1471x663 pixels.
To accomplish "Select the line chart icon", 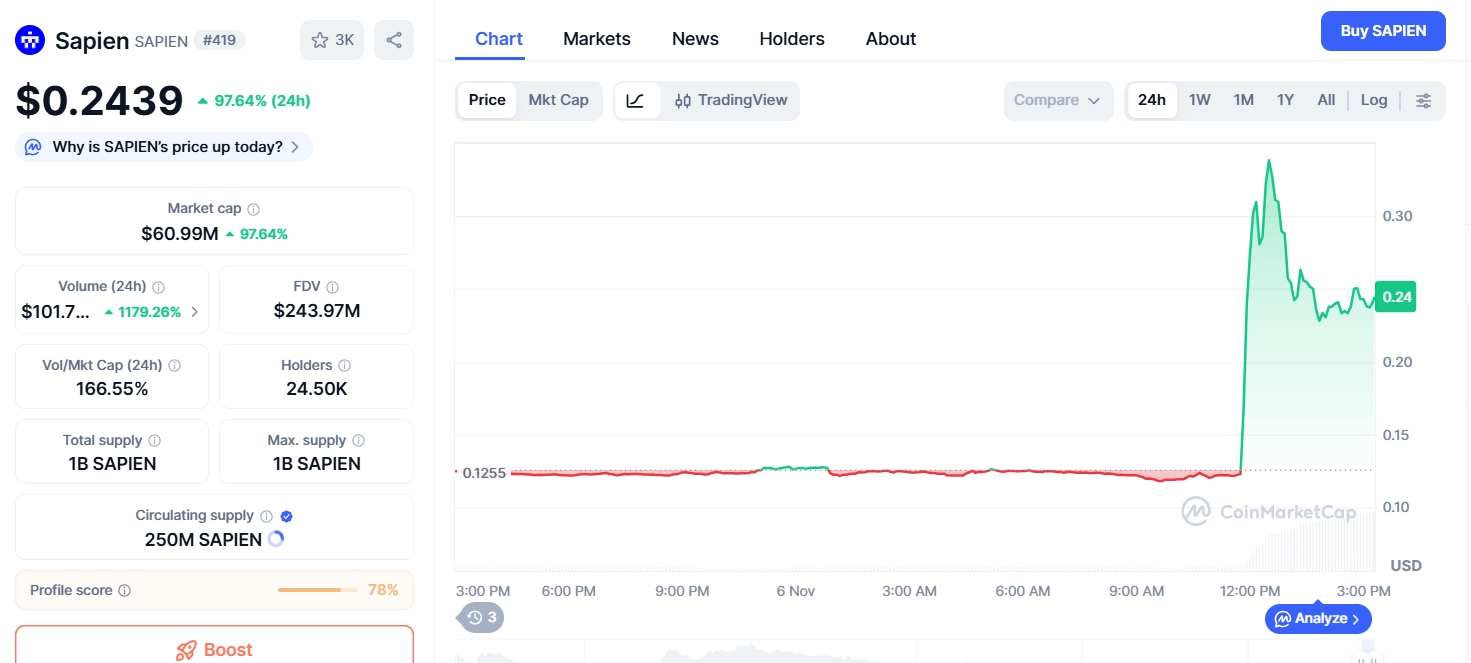I will pos(636,100).
